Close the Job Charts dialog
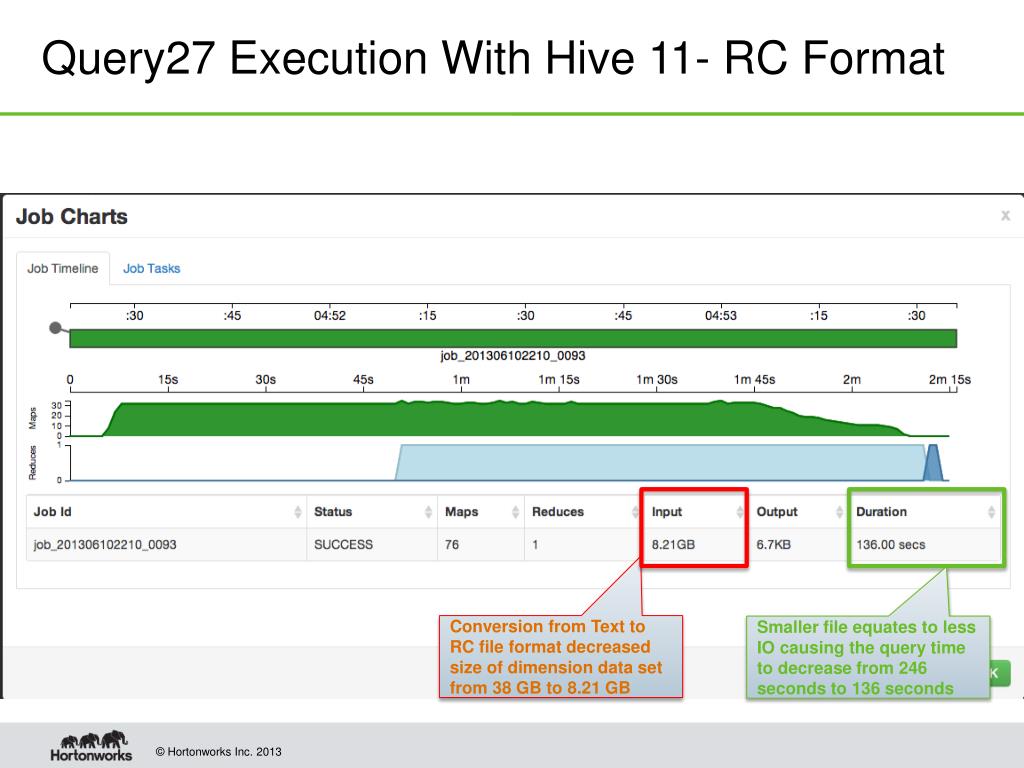1024x768 pixels. coord(1005,215)
